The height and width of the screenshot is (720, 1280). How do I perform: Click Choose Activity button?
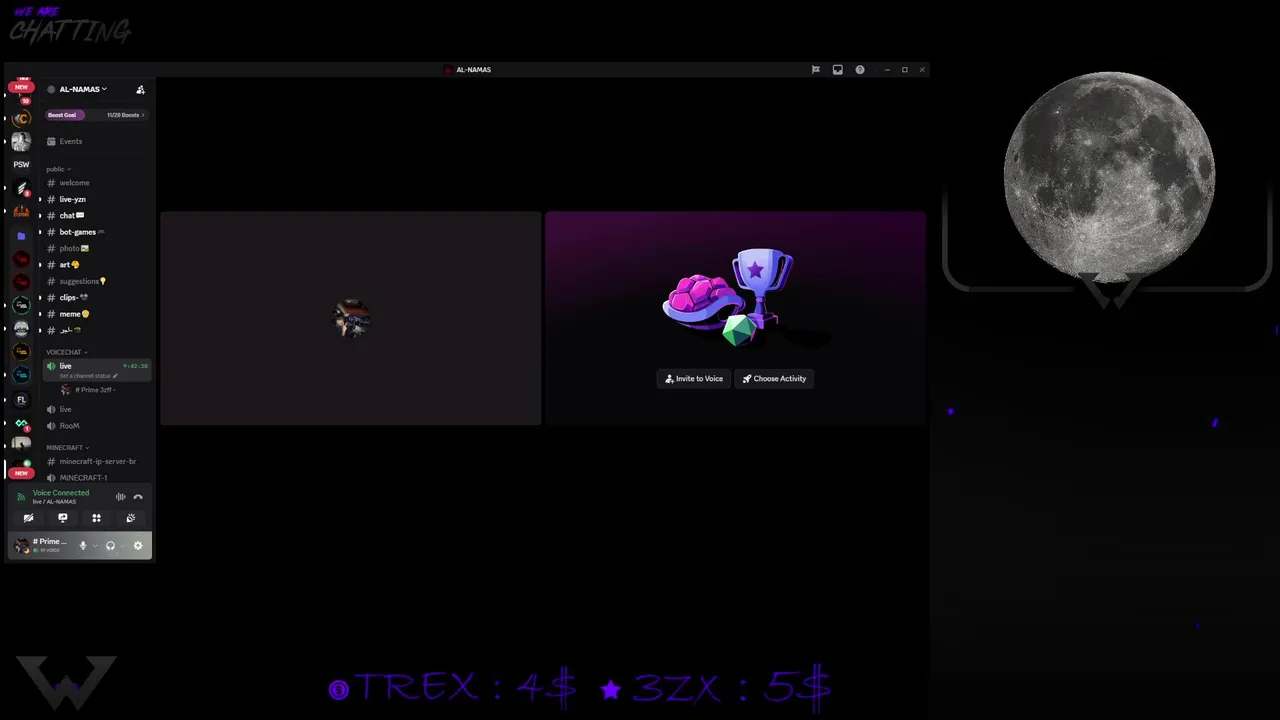[x=774, y=379]
